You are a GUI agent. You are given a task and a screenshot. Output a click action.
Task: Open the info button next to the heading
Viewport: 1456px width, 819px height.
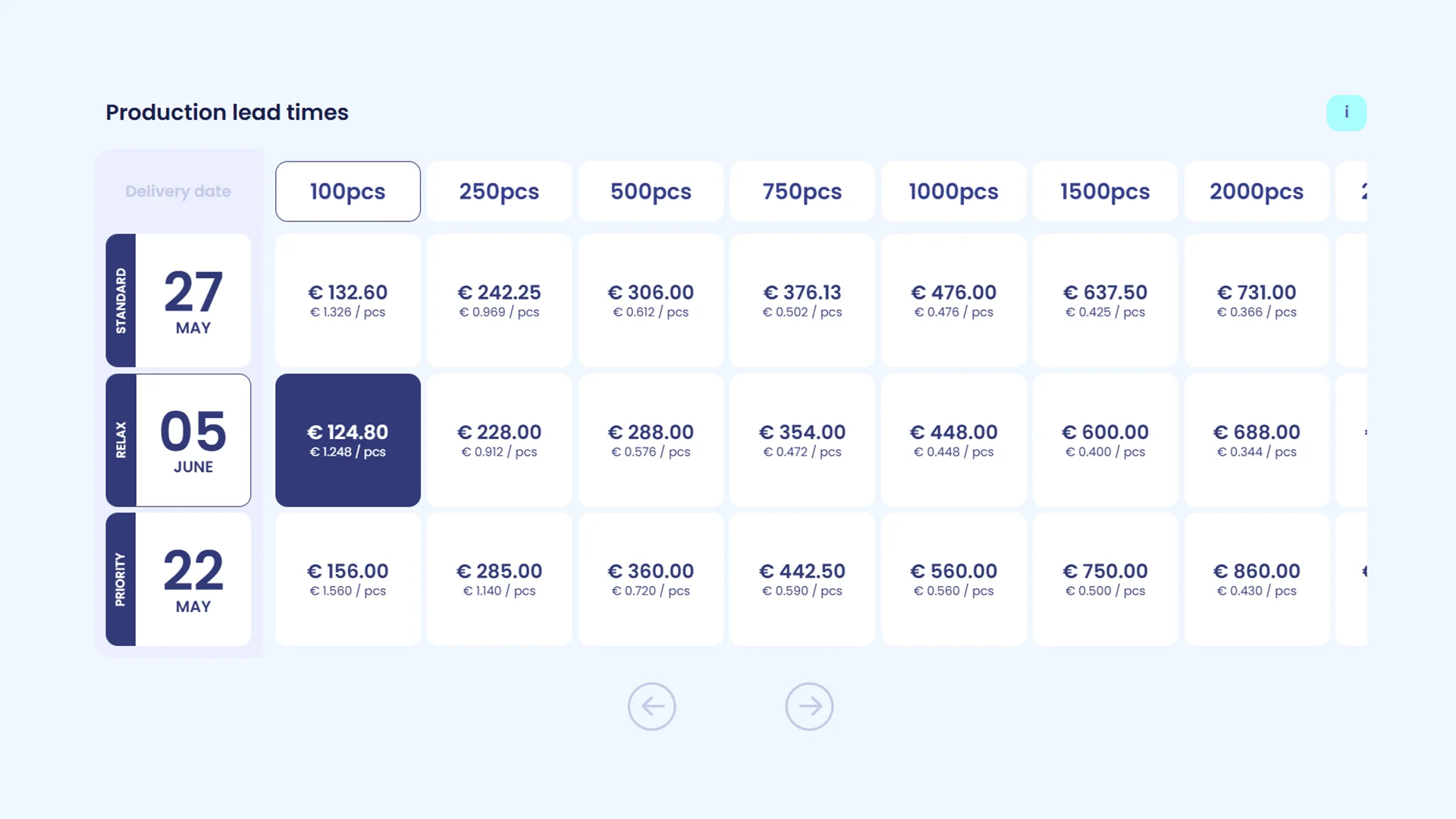[x=1346, y=113]
